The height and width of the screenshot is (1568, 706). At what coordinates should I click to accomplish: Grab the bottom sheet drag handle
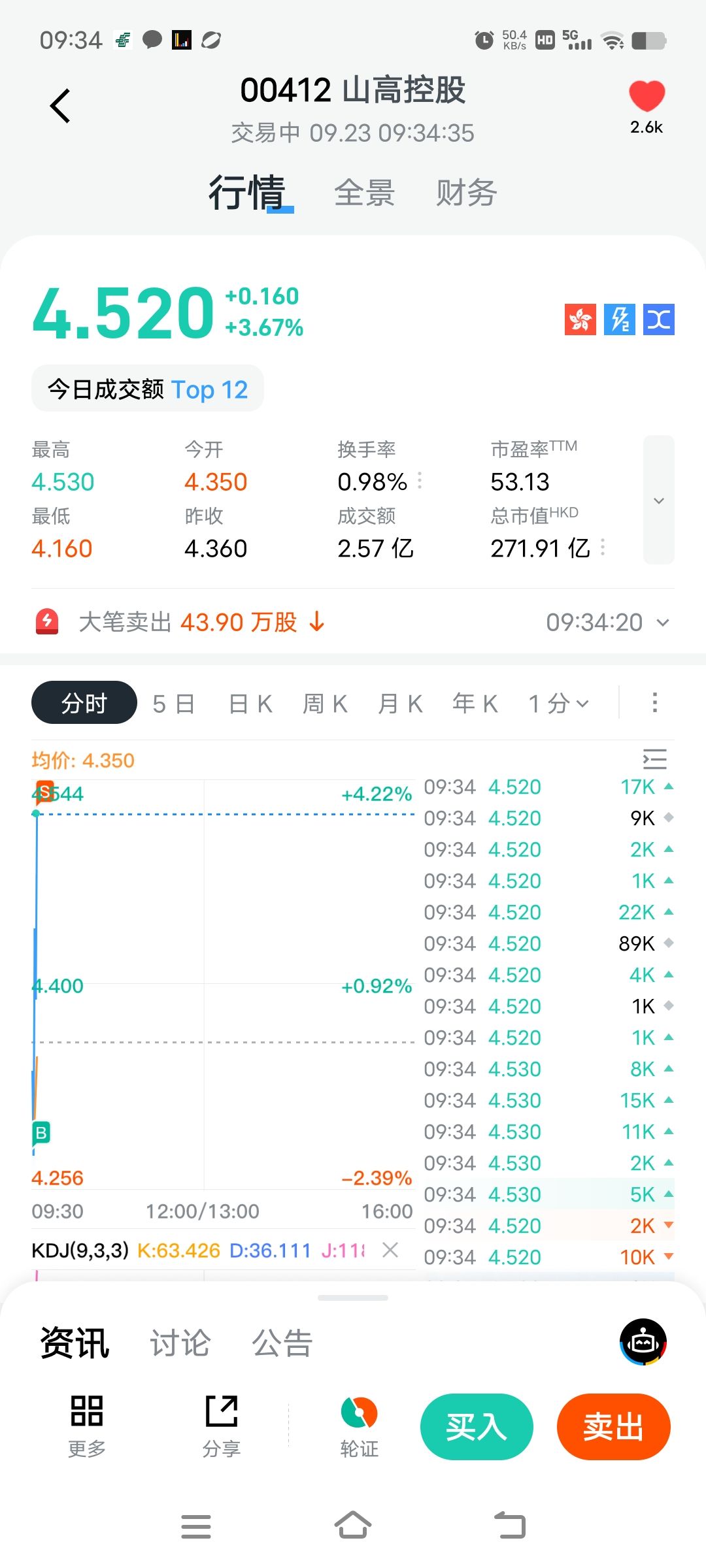click(353, 1298)
